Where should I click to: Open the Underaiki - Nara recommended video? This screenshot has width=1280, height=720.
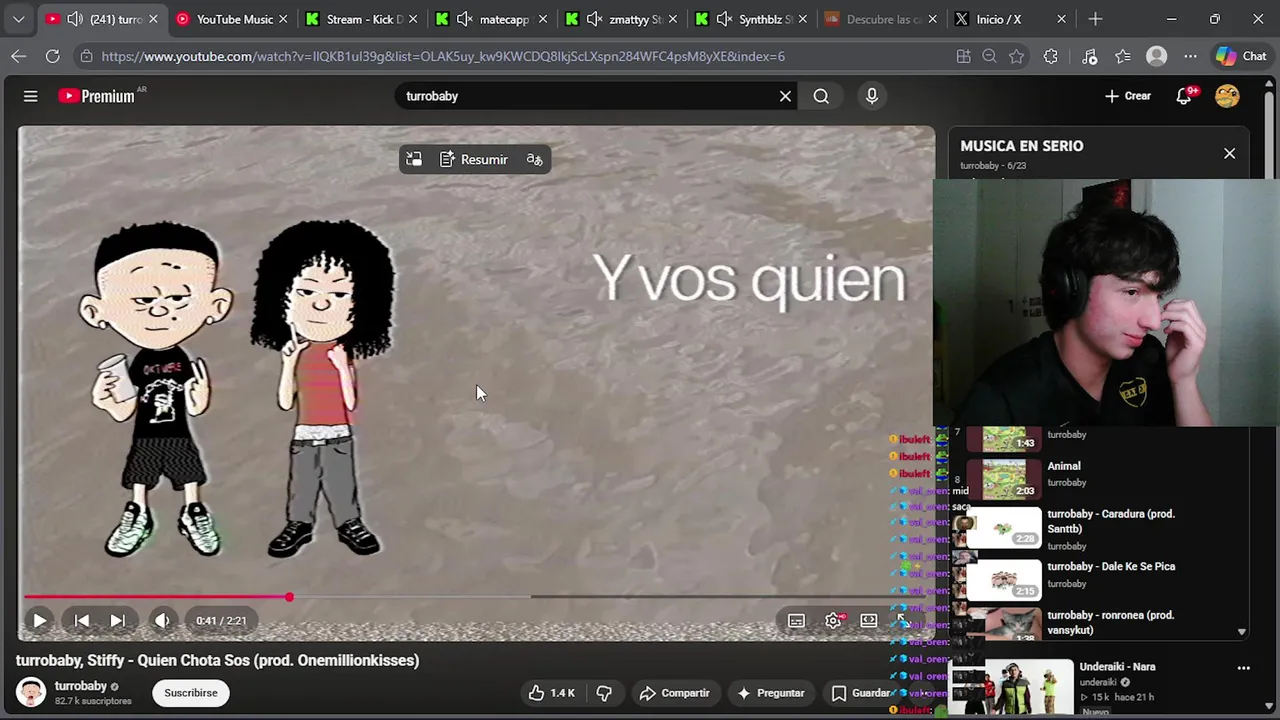(1117, 667)
